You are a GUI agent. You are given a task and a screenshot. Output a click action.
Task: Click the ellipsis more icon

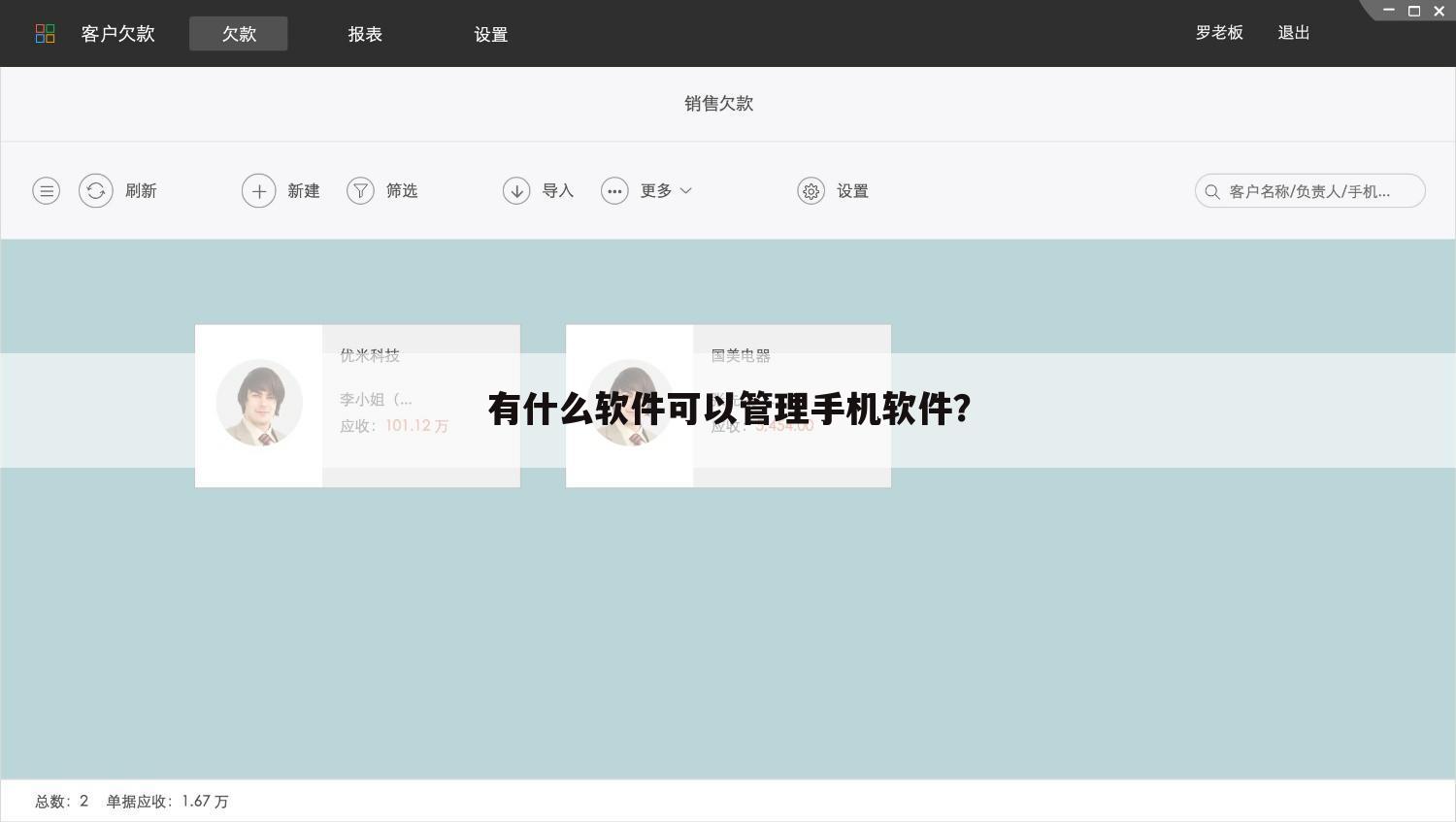click(x=614, y=191)
